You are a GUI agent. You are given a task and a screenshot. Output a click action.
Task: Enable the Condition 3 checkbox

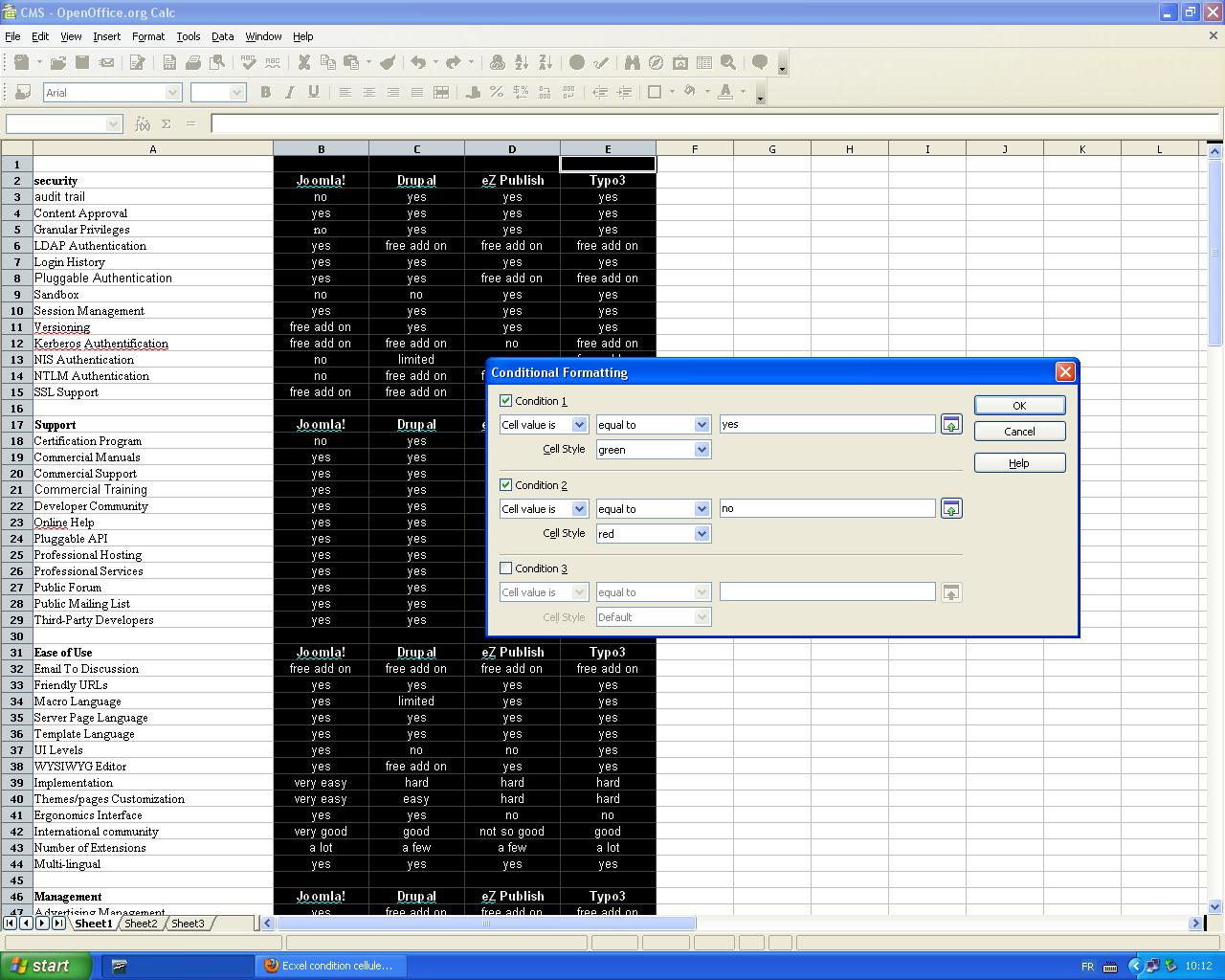[506, 568]
